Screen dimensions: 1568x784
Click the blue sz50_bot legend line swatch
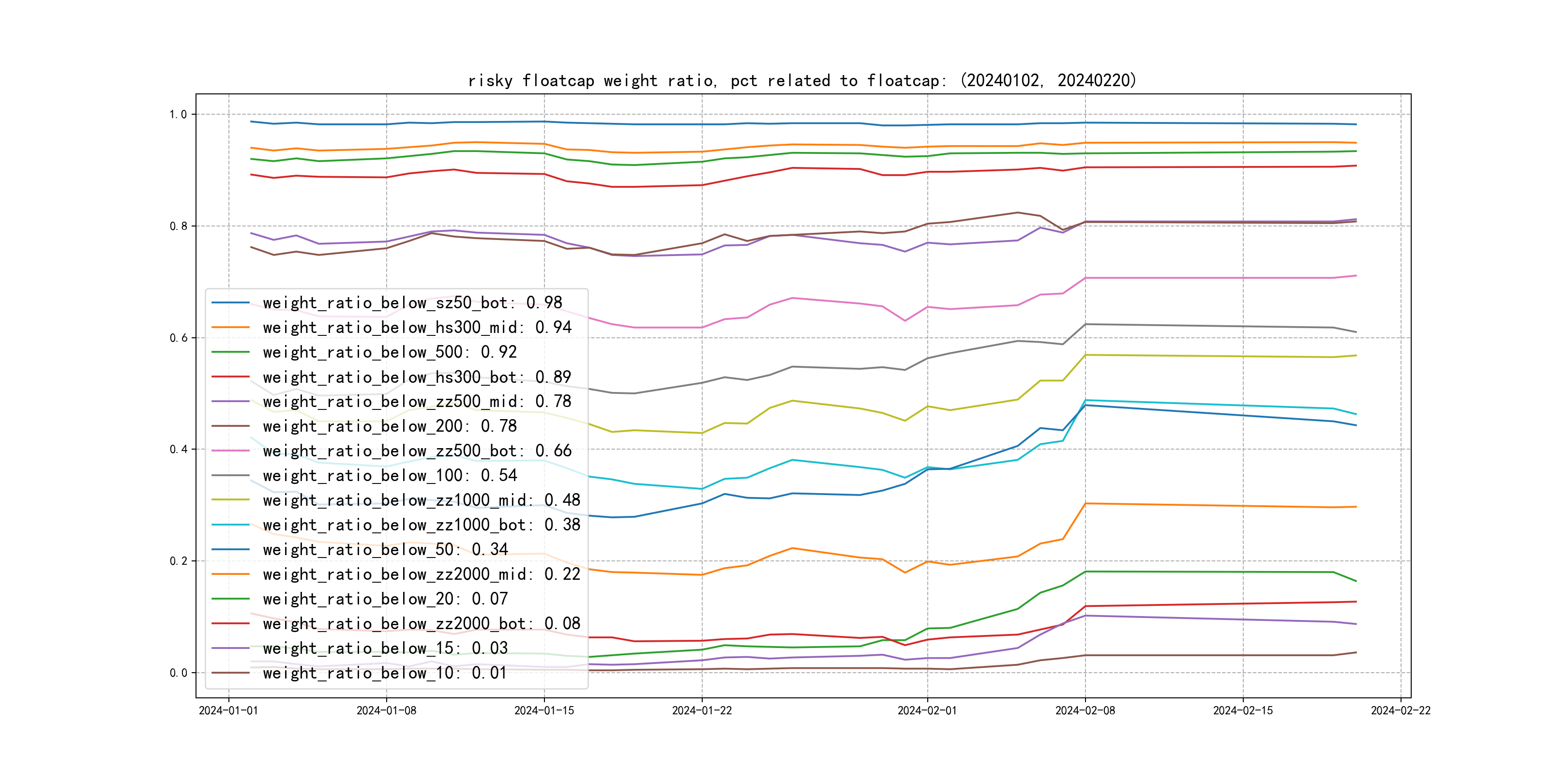click(230, 302)
